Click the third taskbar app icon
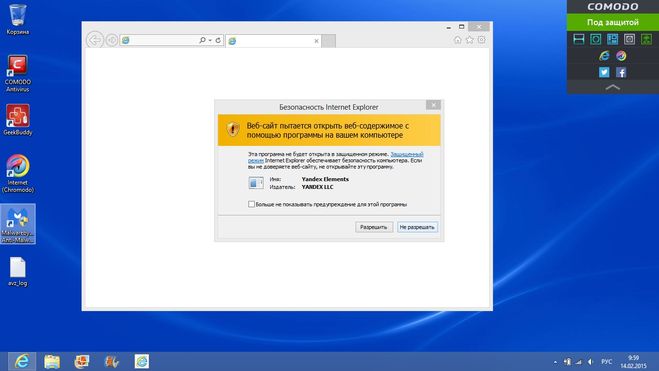This screenshot has height=371, width=659. (82, 361)
